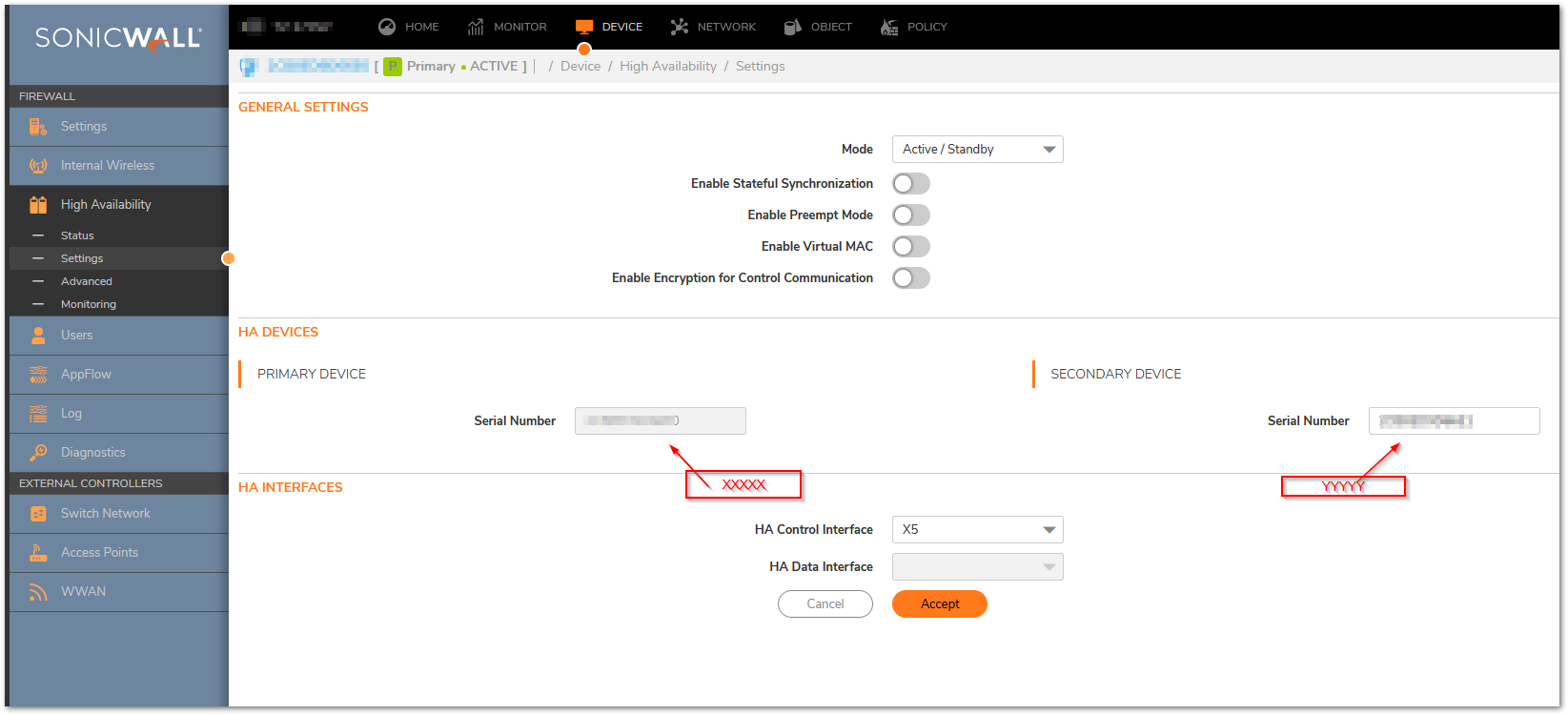Open Monitoring under High Availability
Screen dimensions: 1568x715
tap(89, 305)
